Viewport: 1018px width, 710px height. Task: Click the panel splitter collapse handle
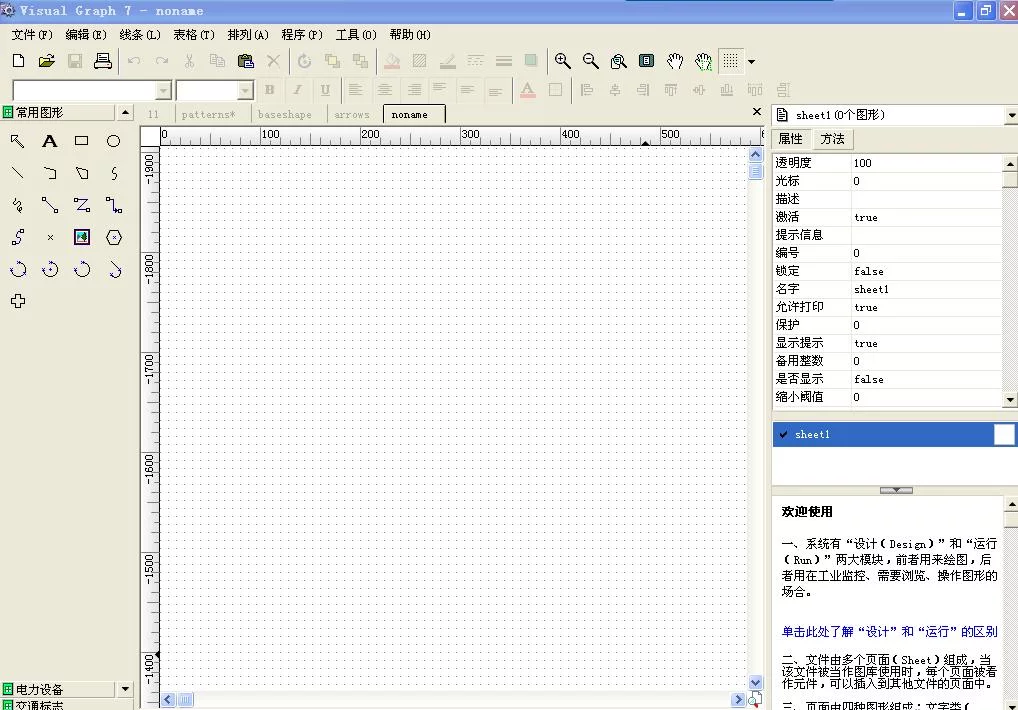coord(896,490)
